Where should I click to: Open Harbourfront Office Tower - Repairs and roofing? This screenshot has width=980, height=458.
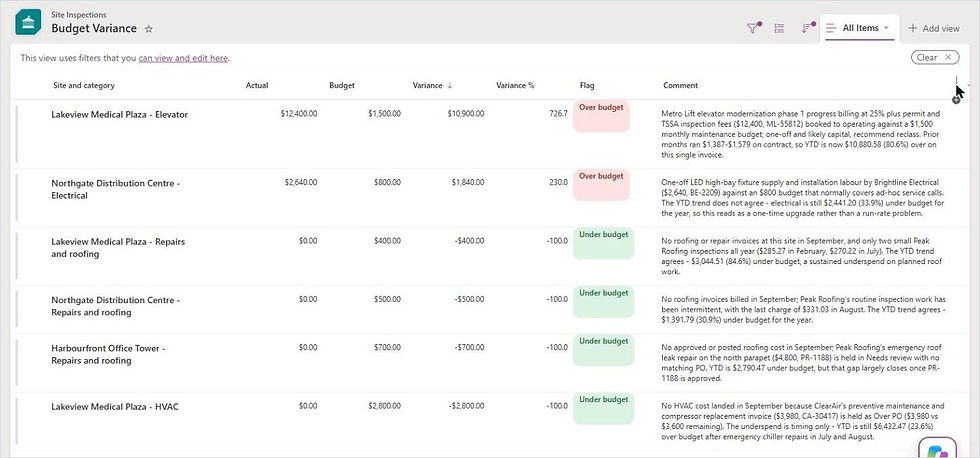[x=108, y=354]
